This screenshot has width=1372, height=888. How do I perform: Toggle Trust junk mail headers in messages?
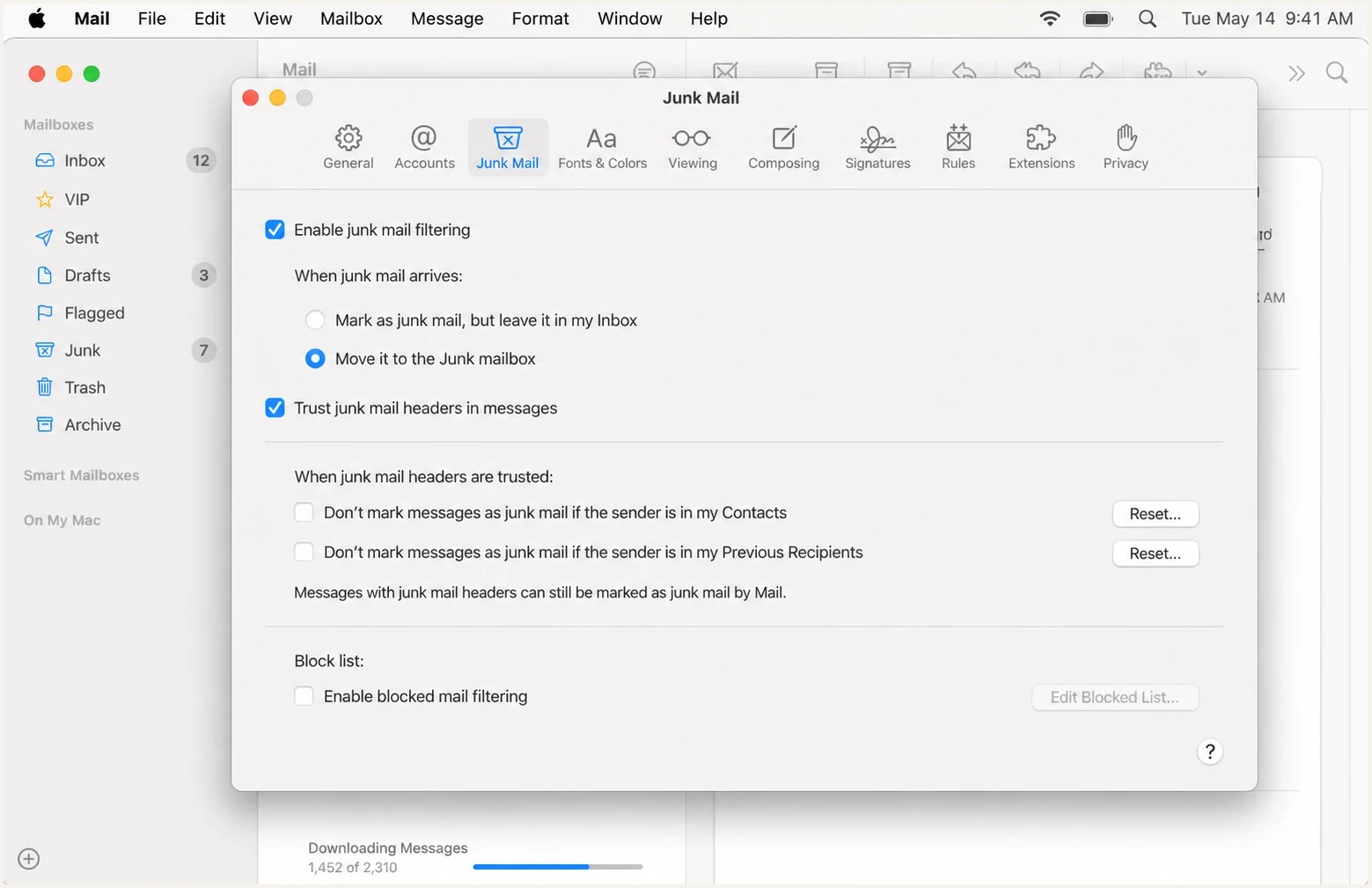pos(275,408)
